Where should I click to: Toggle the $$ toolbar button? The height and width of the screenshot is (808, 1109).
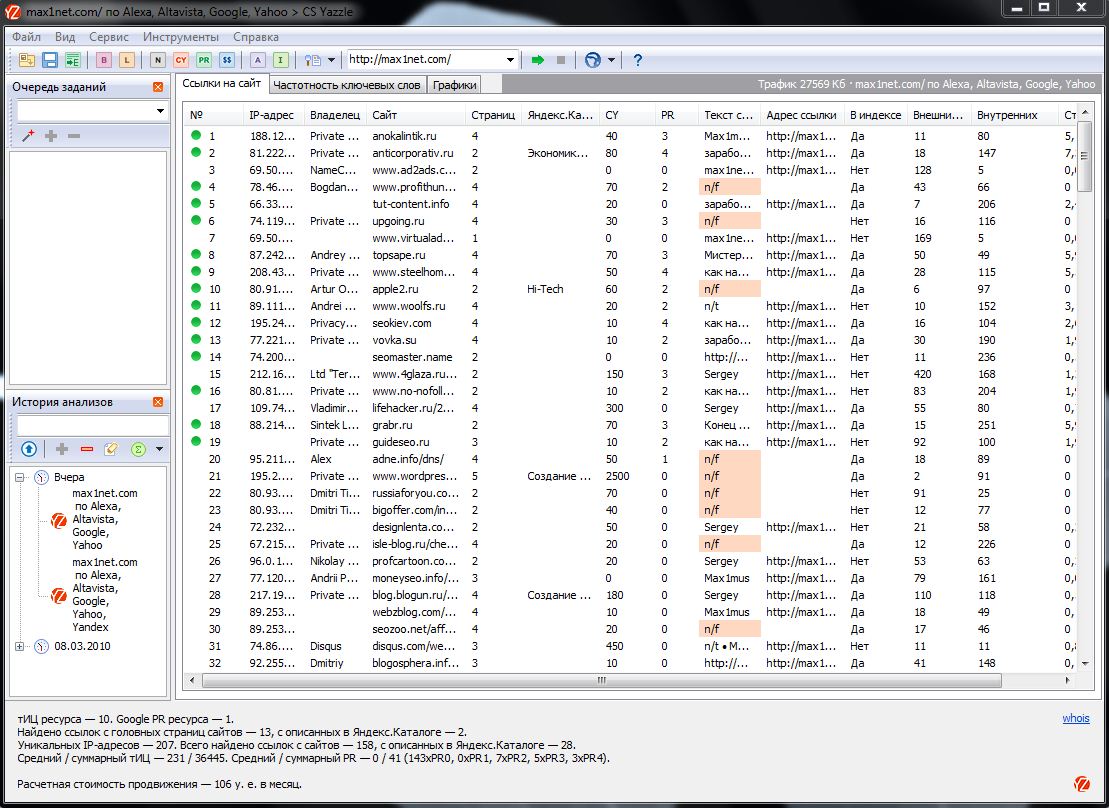click(227, 60)
